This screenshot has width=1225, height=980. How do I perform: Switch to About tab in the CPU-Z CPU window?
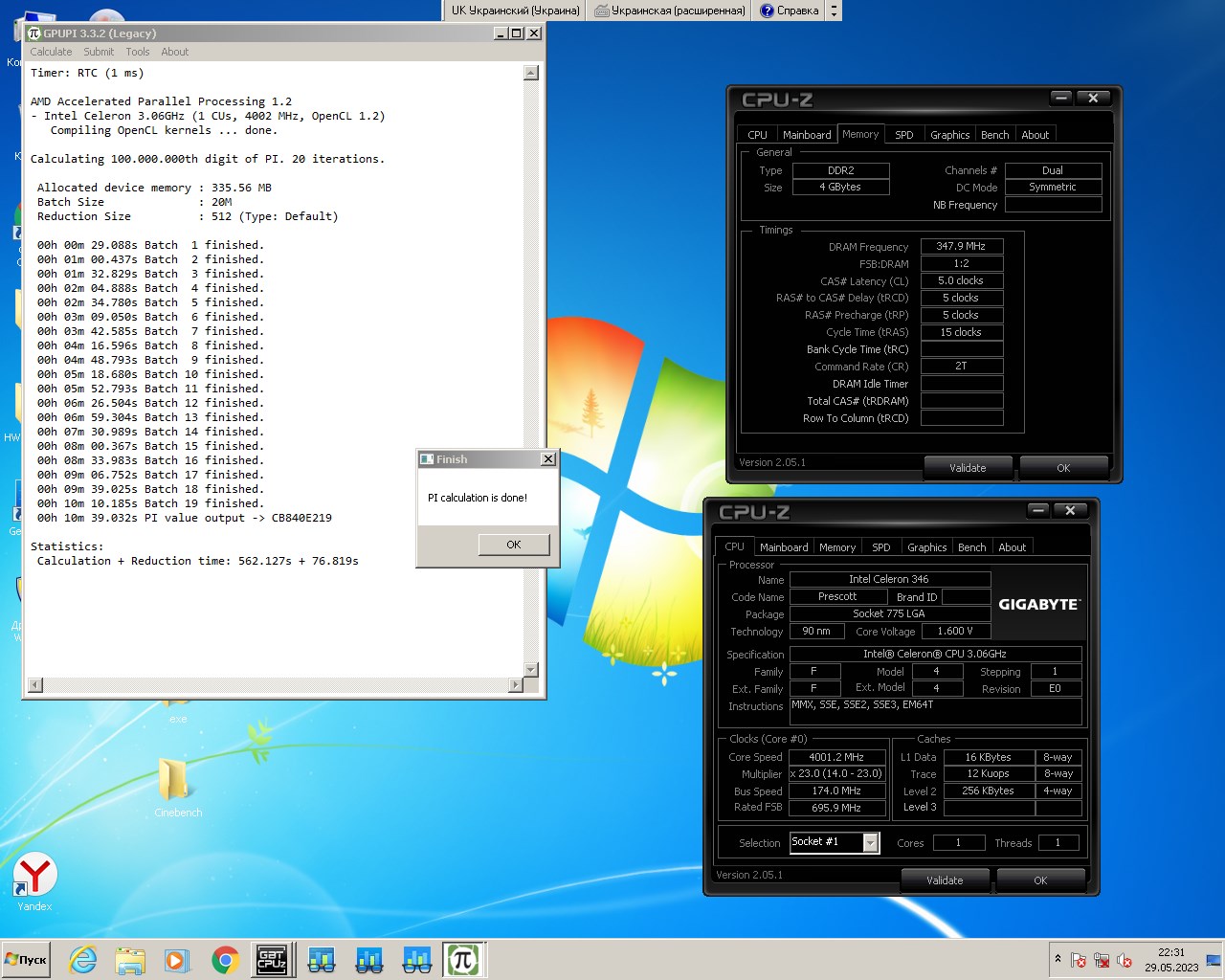point(1013,547)
